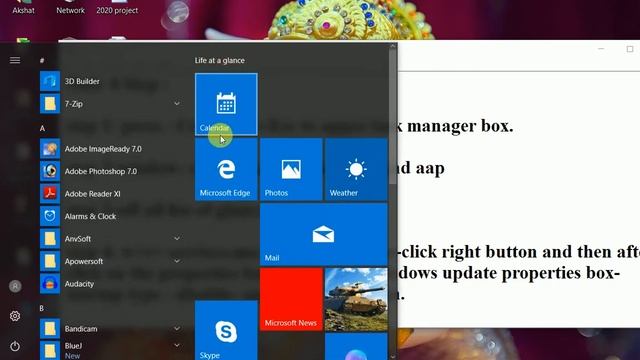The height and width of the screenshot is (360, 640).
Task: Open the BlueJ folder icon
Action: [50, 351]
